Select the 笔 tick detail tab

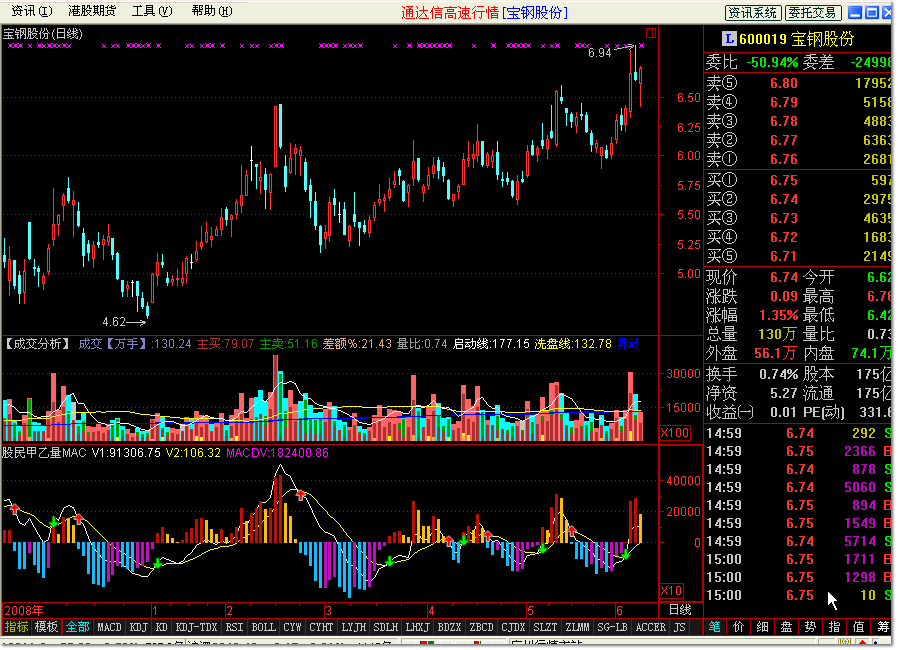click(x=715, y=627)
